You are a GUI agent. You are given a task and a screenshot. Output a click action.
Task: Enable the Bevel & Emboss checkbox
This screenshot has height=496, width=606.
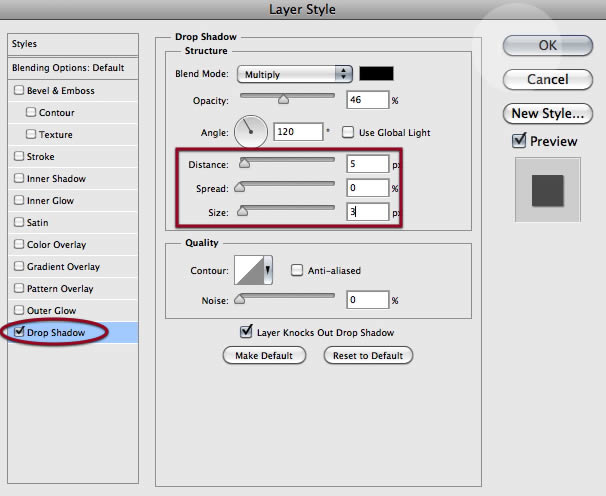[x=19, y=90]
